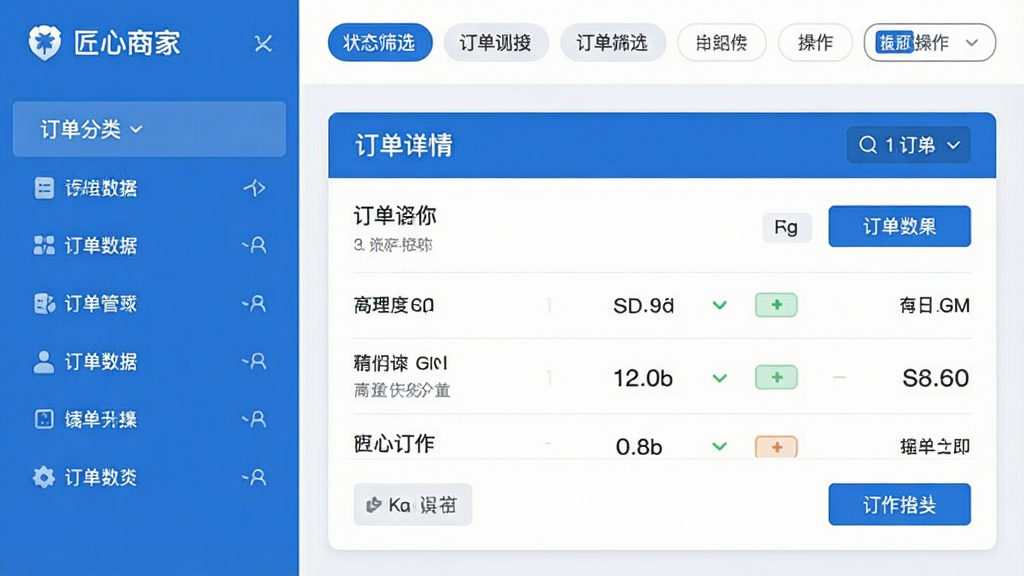This screenshot has height=576, width=1024.
Task: Open the 操作 pill tab
Action: point(815,42)
